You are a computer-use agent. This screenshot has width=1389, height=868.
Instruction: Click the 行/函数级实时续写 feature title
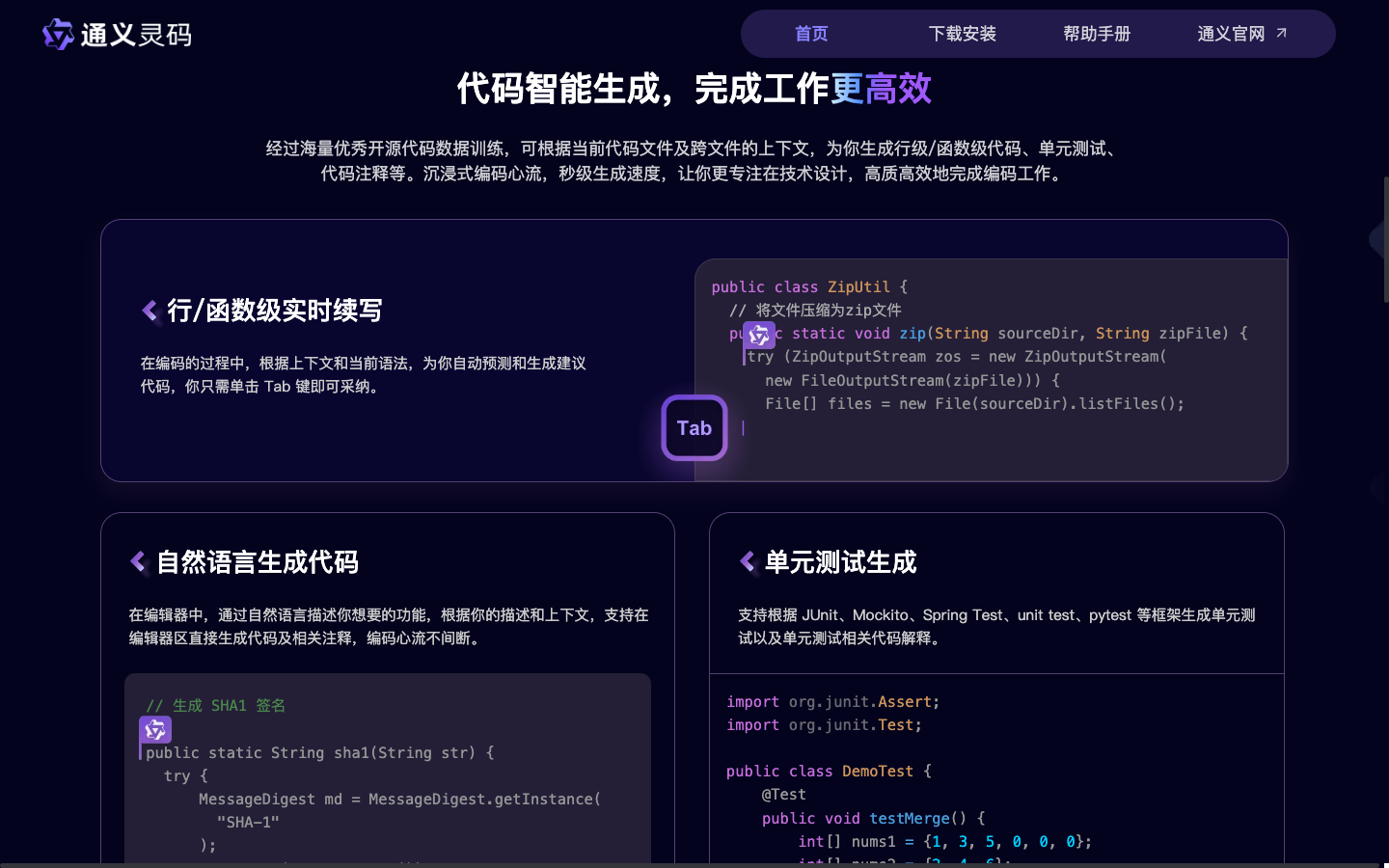point(277,311)
